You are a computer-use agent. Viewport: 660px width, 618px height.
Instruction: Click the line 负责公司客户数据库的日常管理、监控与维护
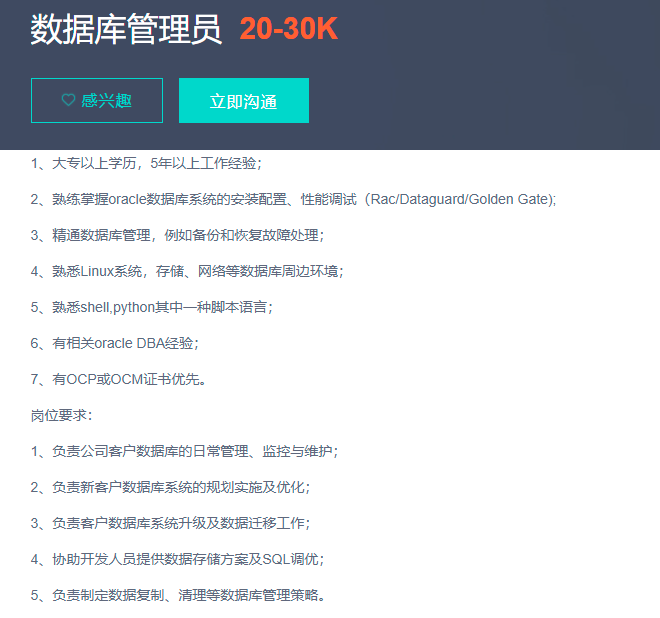(184, 451)
